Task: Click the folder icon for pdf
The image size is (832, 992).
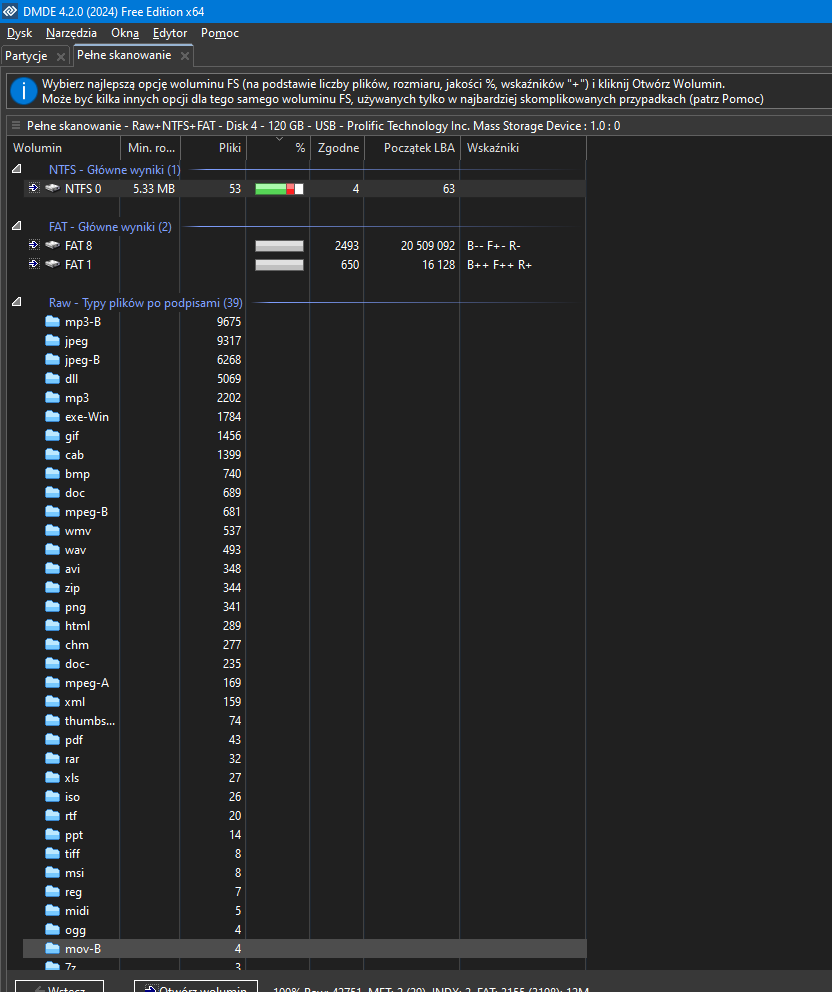Action: [53, 739]
